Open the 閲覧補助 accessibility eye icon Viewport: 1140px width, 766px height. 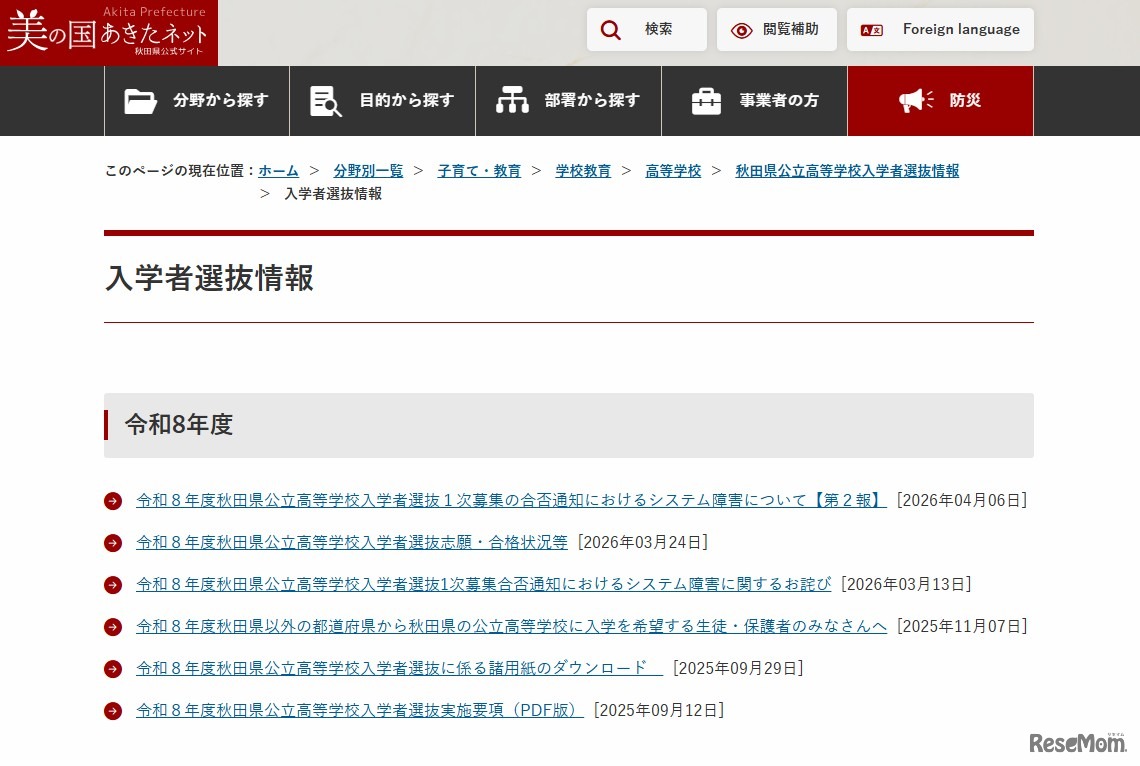pos(741,29)
